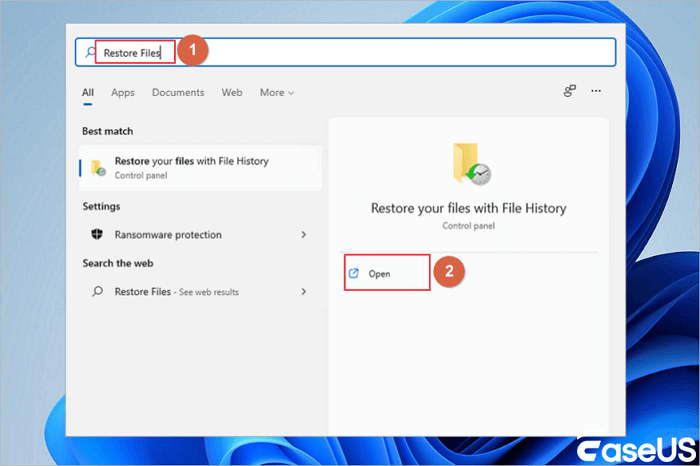The image size is (700, 466).
Task: Click the 'Restore your files with File History' preview title
Action: pos(469,208)
